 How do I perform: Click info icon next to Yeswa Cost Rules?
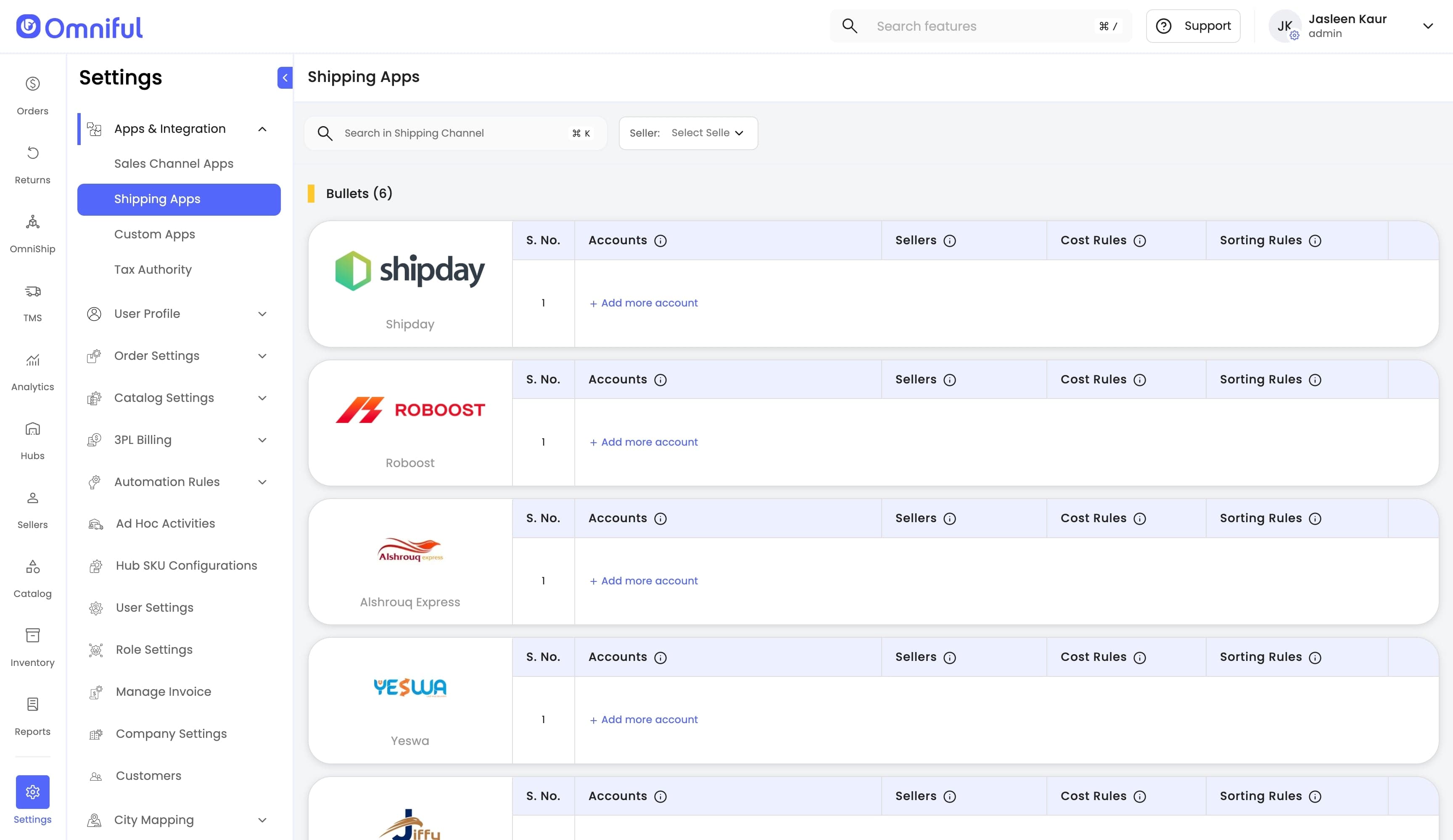pyautogui.click(x=1140, y=658)
